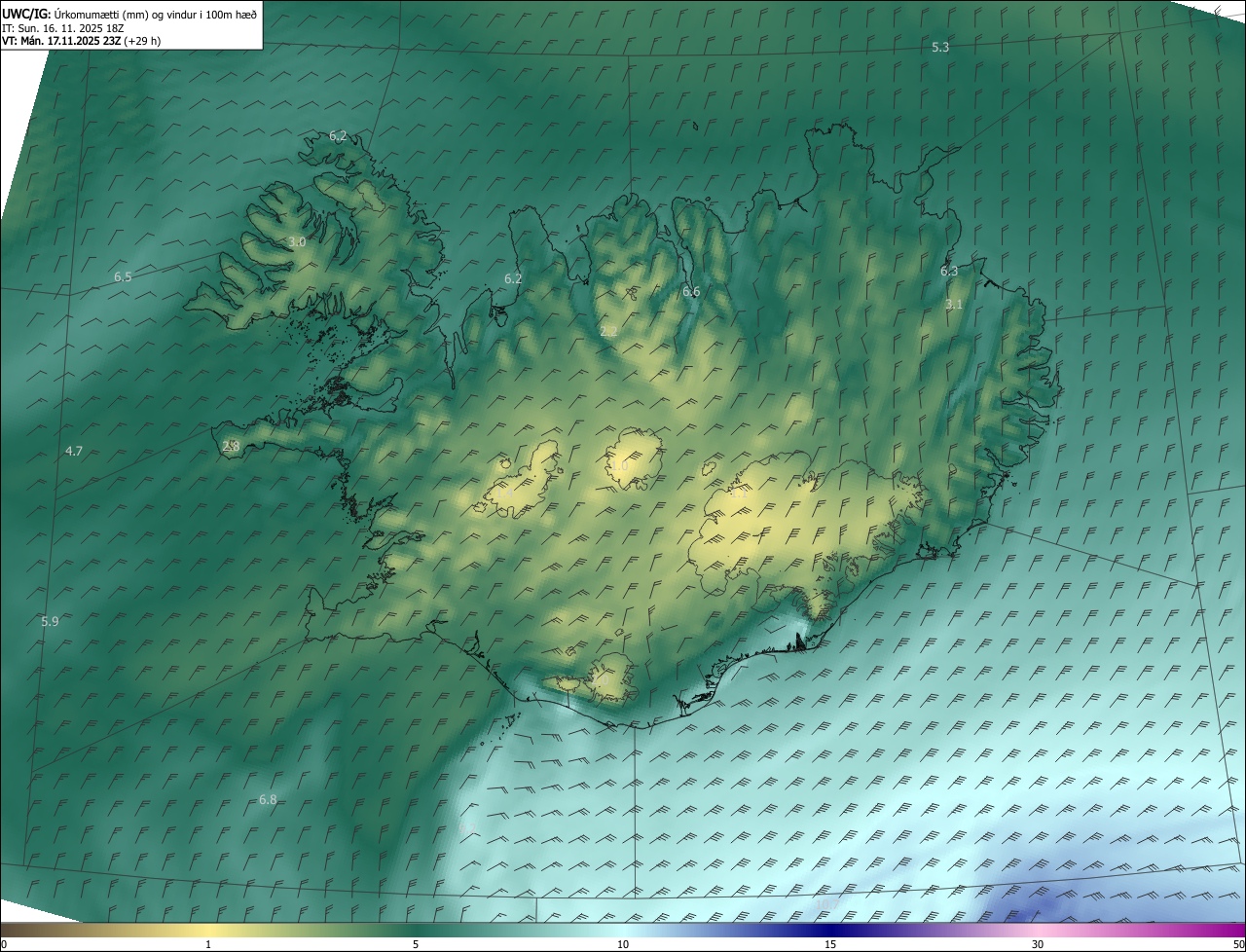Screen dimensions: 1246x952
Task: Click the map value 5.3
Action: 940,47
